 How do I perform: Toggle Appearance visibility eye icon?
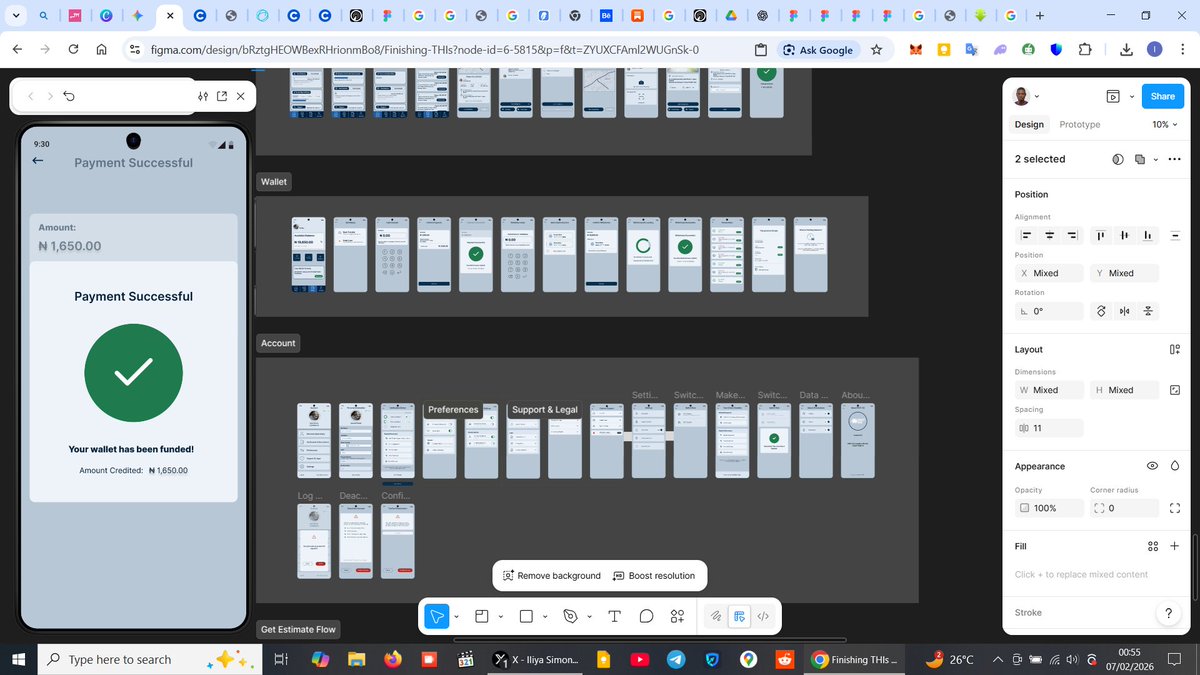coord(1152,466)
